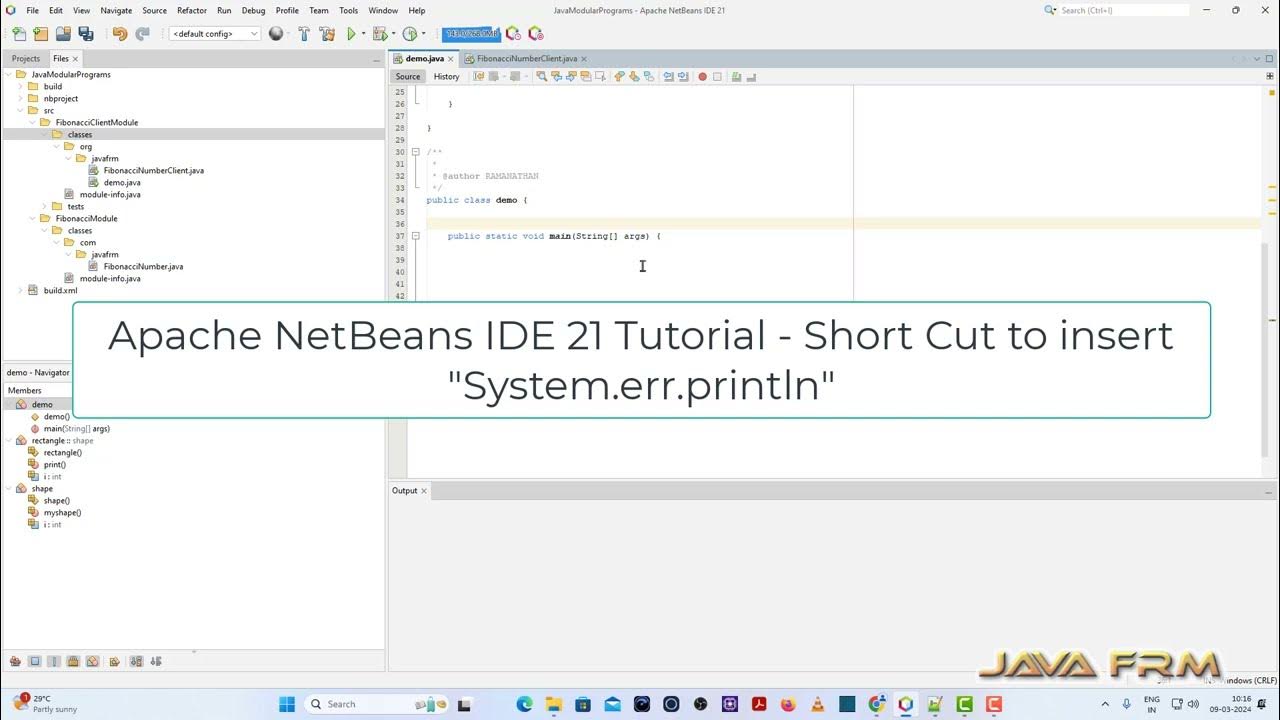Toggle Show Inner Classes filter in Navigator

click(x=92, y=661)
